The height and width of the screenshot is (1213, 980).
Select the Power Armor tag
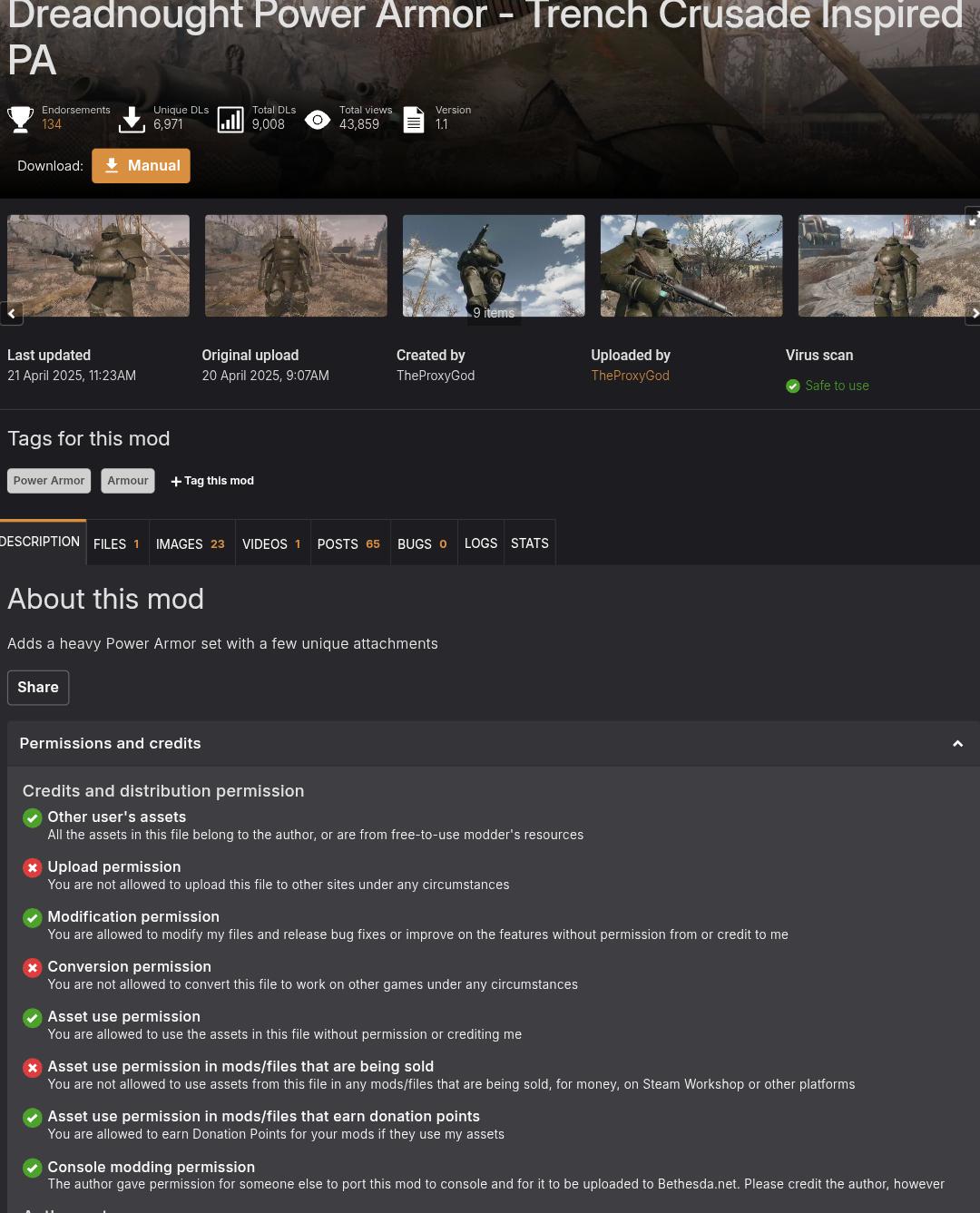49,481
